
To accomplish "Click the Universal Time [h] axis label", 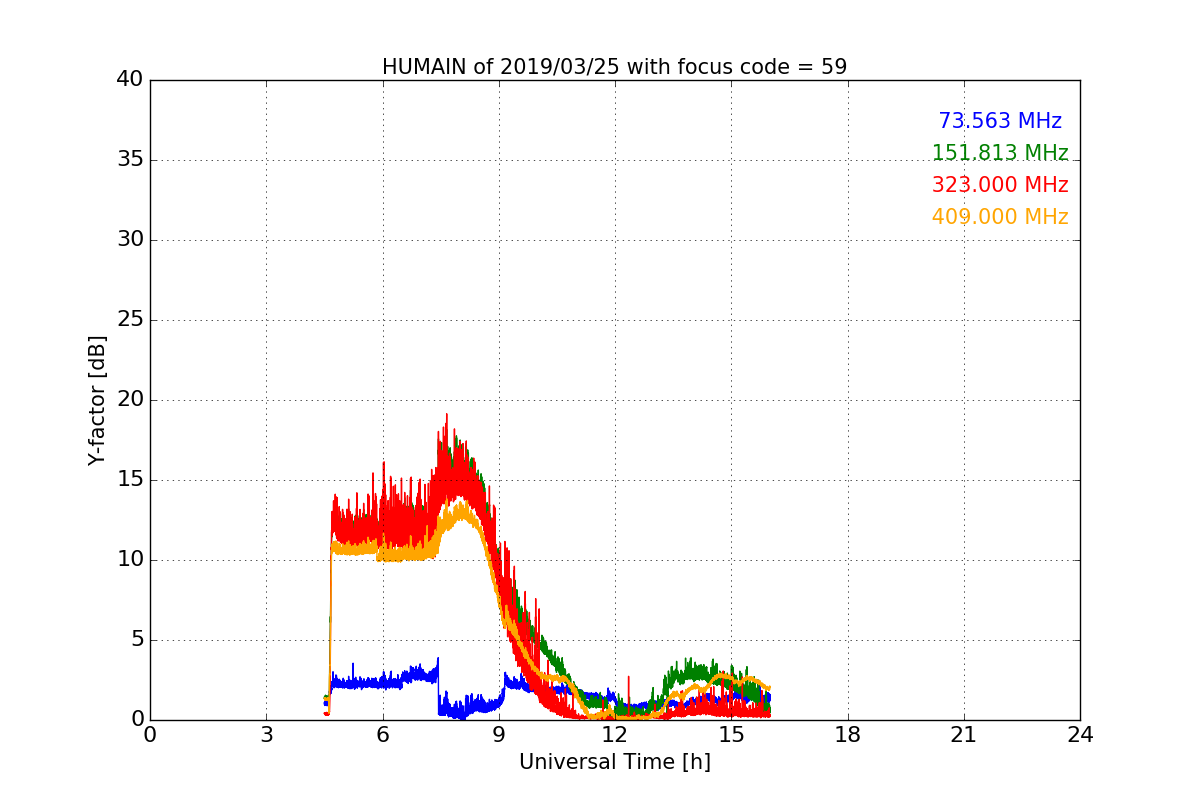I will (615, 762).
